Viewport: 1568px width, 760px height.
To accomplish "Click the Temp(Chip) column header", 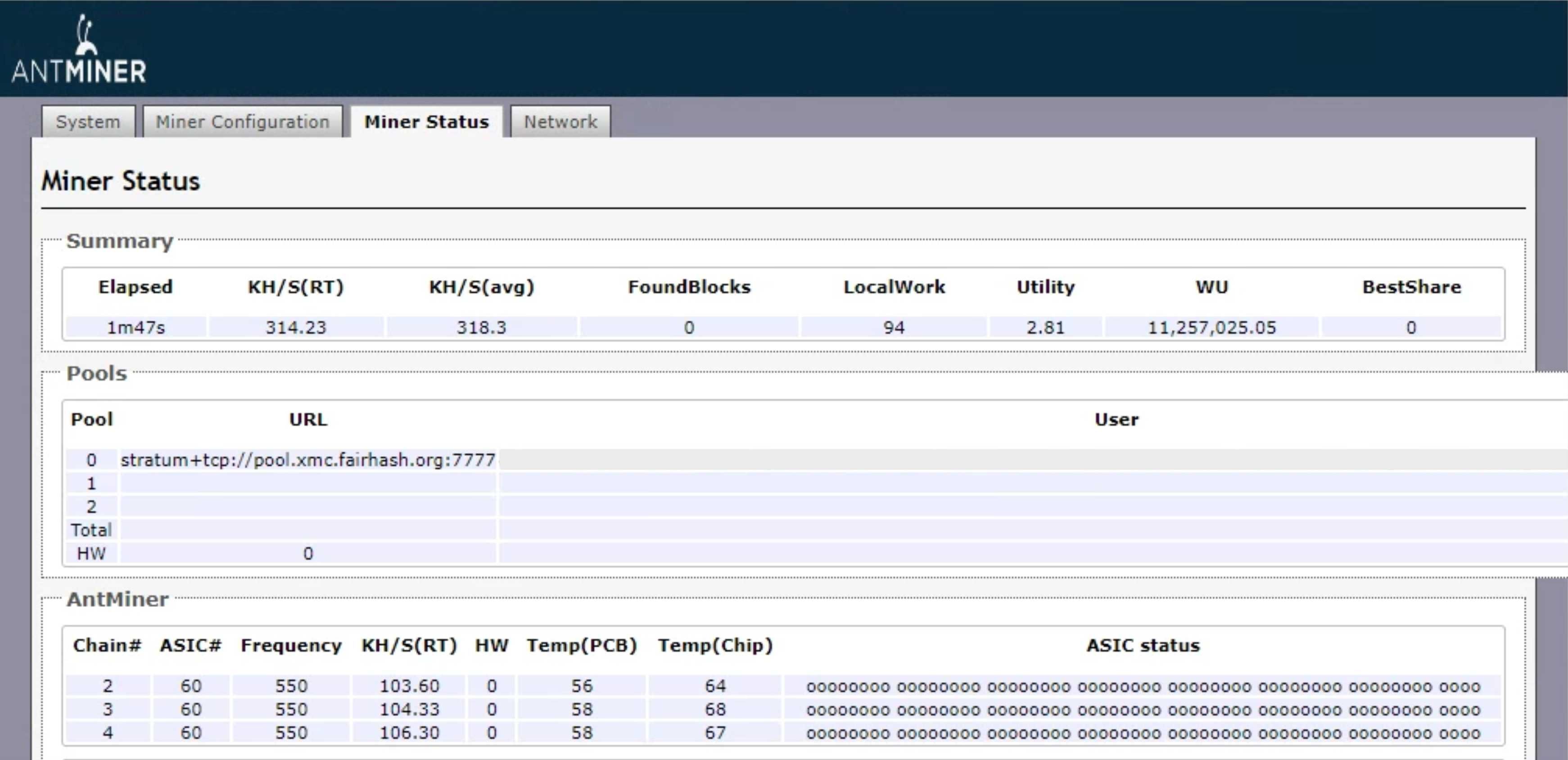I will (x=715, y=646).
